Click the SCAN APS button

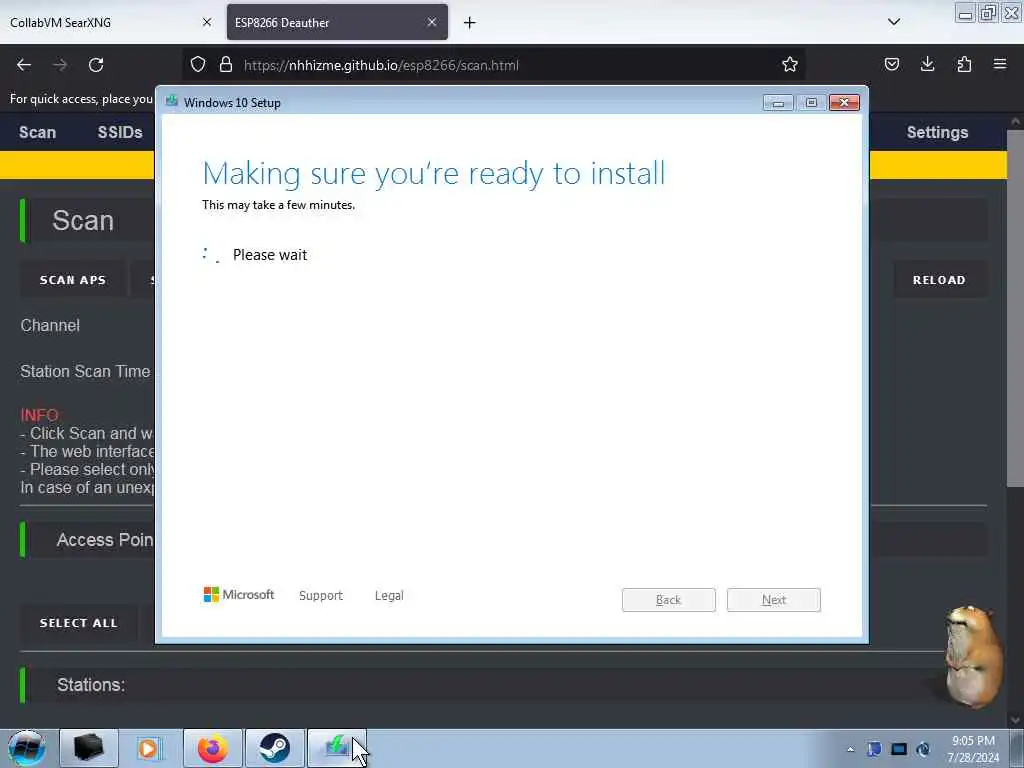coord(72,280)
